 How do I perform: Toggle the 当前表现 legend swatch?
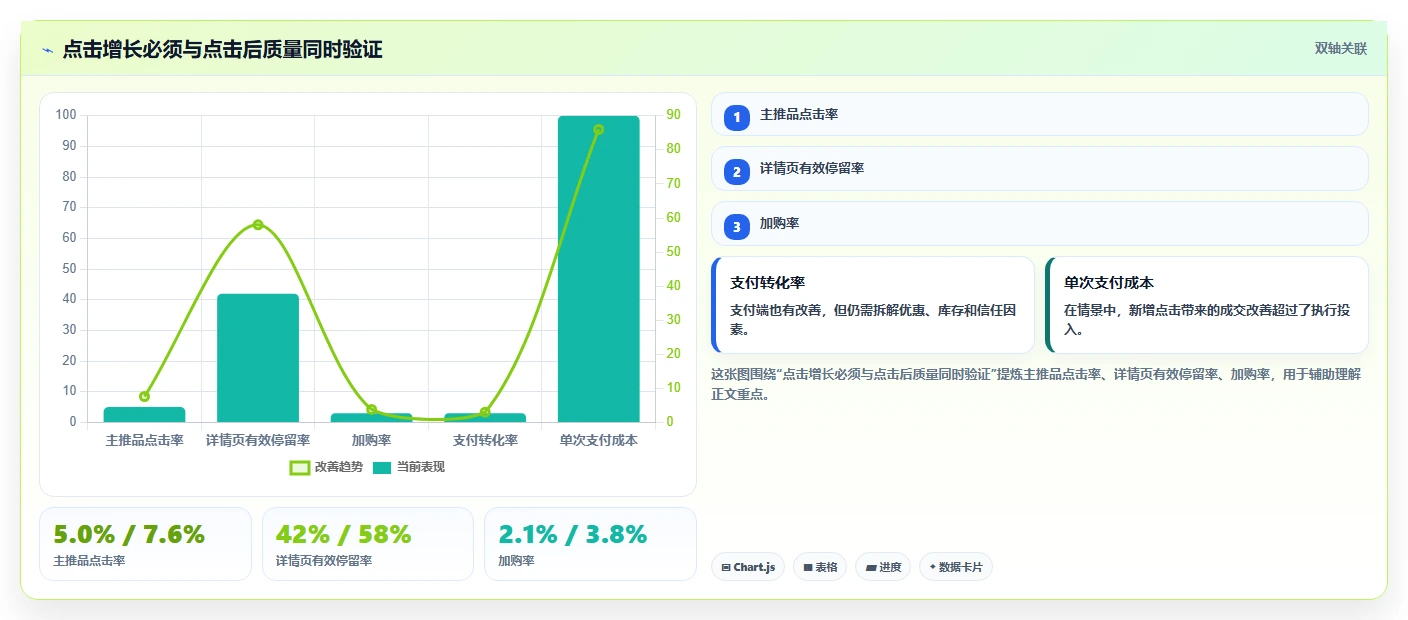(x=382, y=467)
